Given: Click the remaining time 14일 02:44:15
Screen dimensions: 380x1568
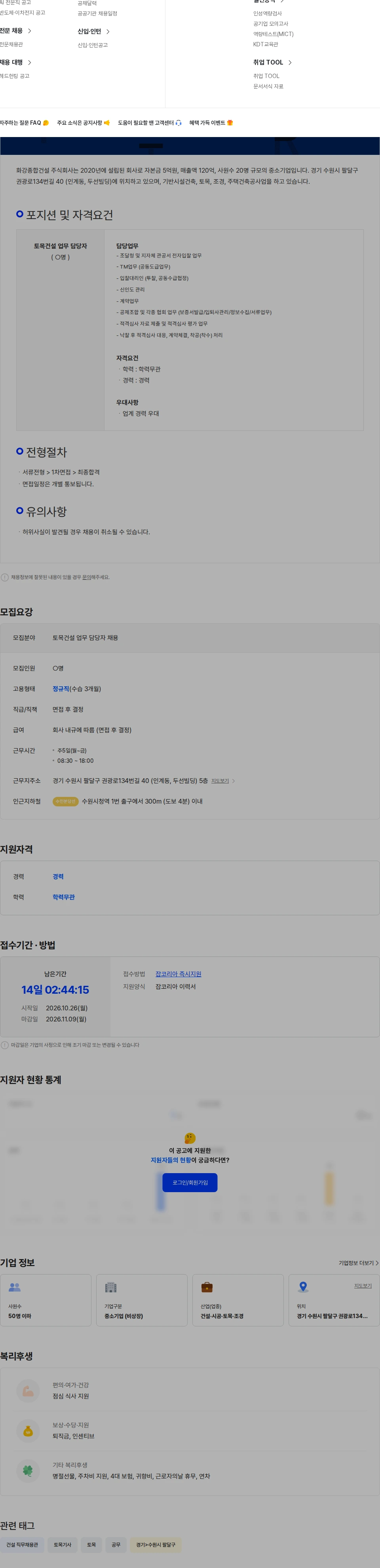Looking at the screenshot, I should pyautogui.click(x=55, y=991).
